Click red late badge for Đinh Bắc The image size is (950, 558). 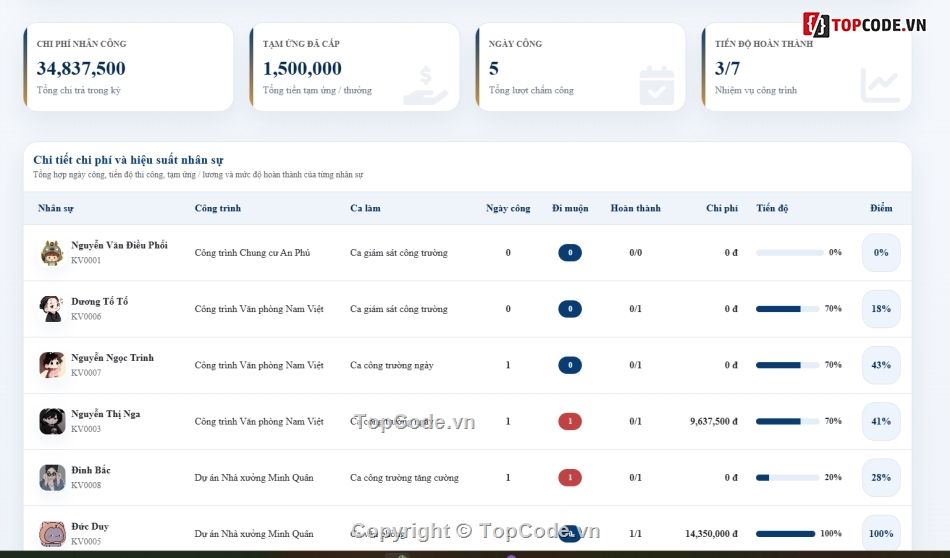[570, 478]
